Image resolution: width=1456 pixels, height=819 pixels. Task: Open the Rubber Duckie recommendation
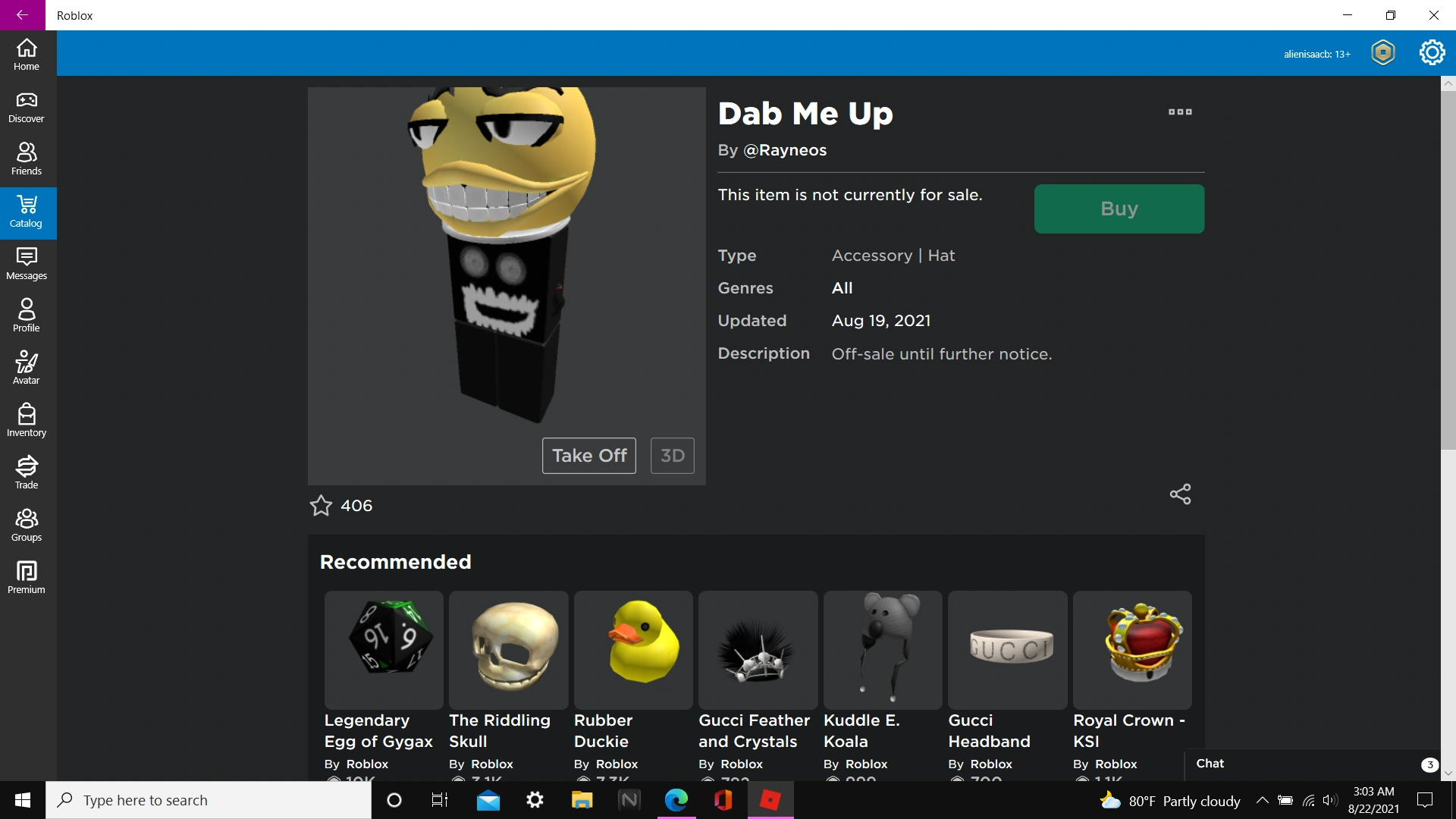point(632,650)
